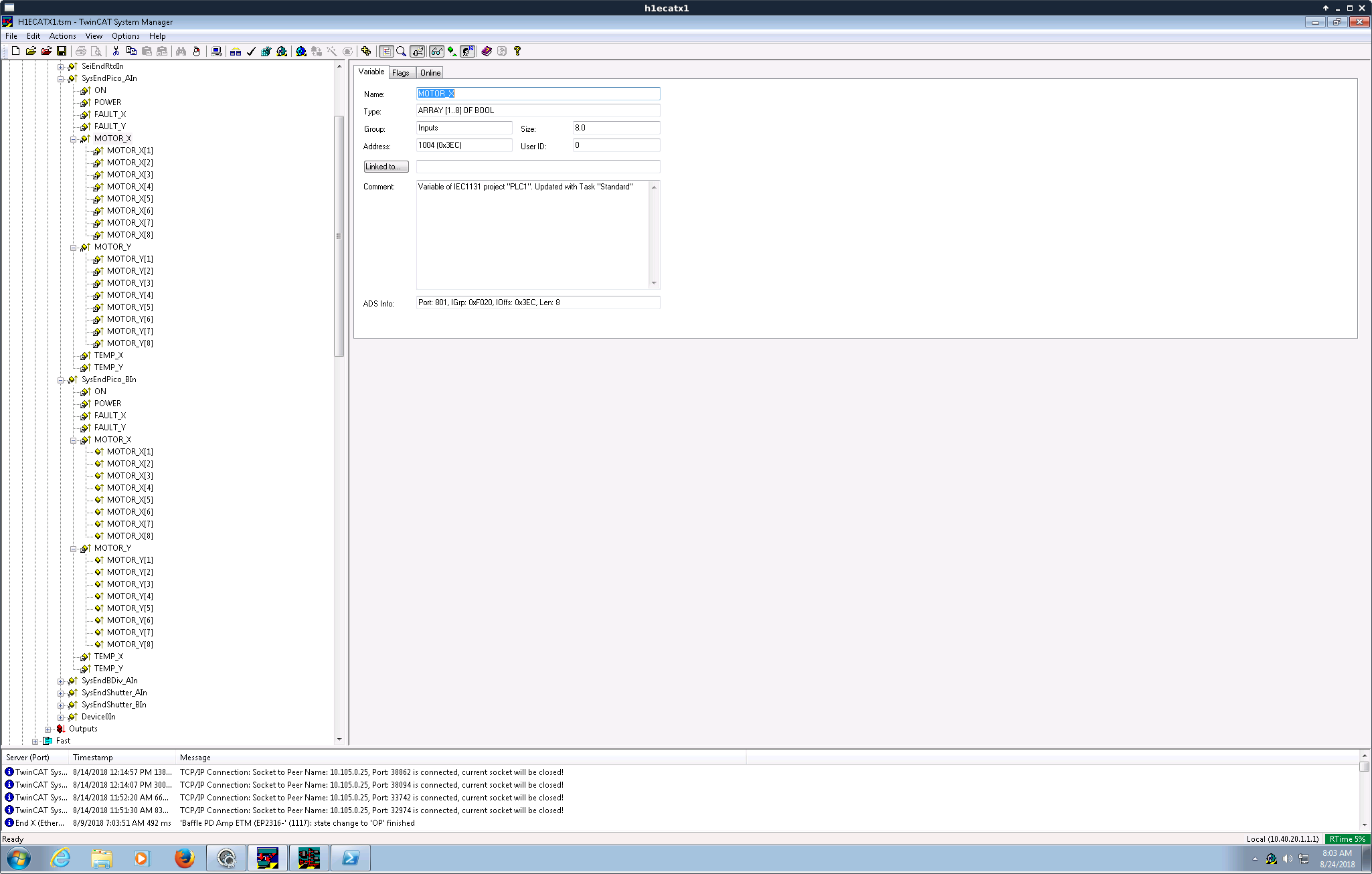1372x874 pixels.
Task: Click the Generate Mappings icon
Action: (x=236, y=51)
